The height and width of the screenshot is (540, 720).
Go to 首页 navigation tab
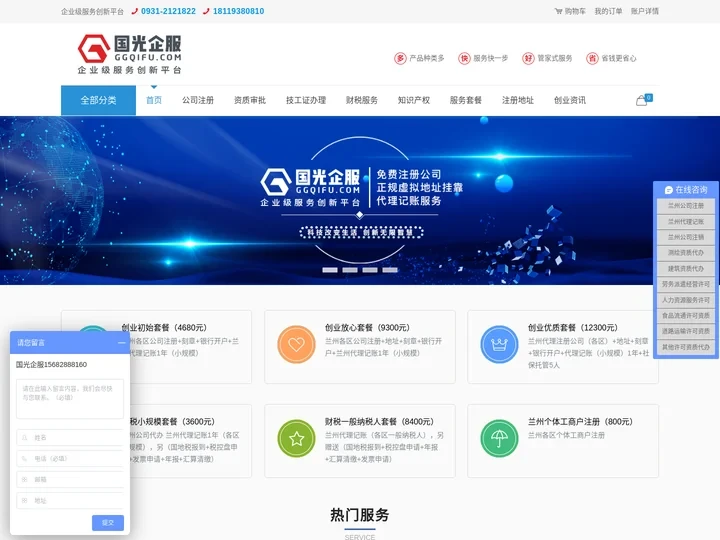coord(154,100)
